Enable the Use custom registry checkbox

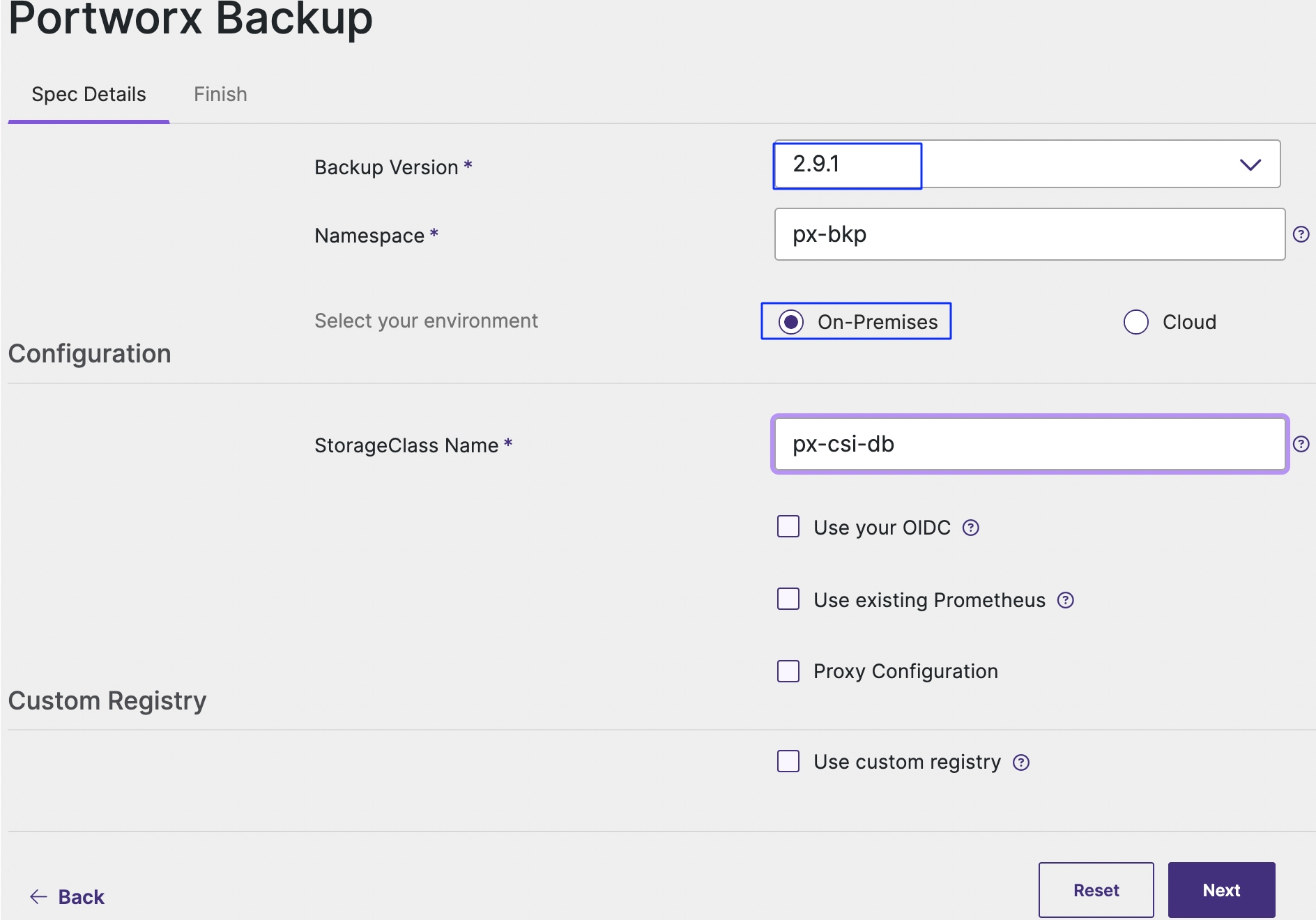coord(788,761)
